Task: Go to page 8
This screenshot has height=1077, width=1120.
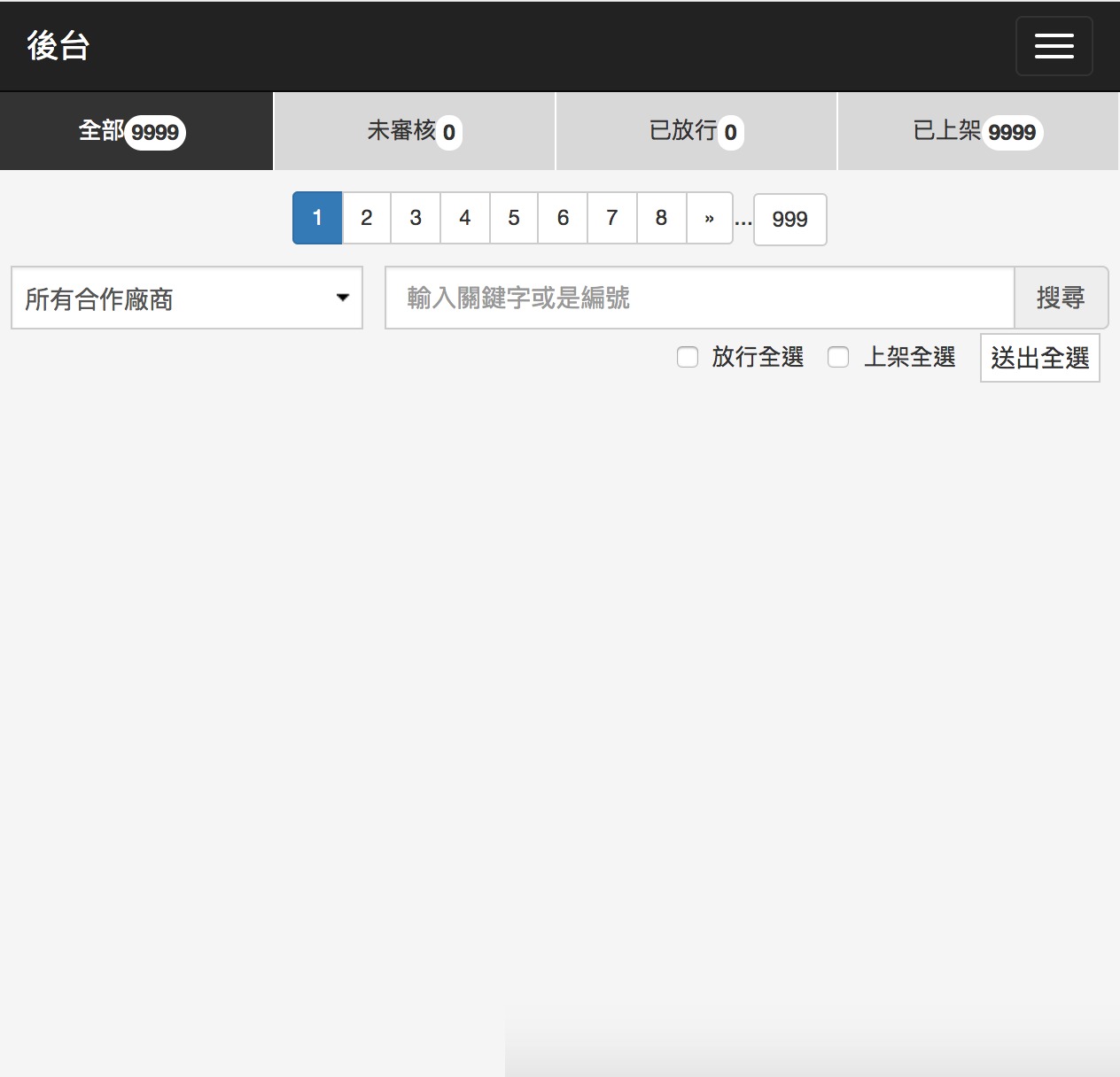Action: click(x=661, y=218)
